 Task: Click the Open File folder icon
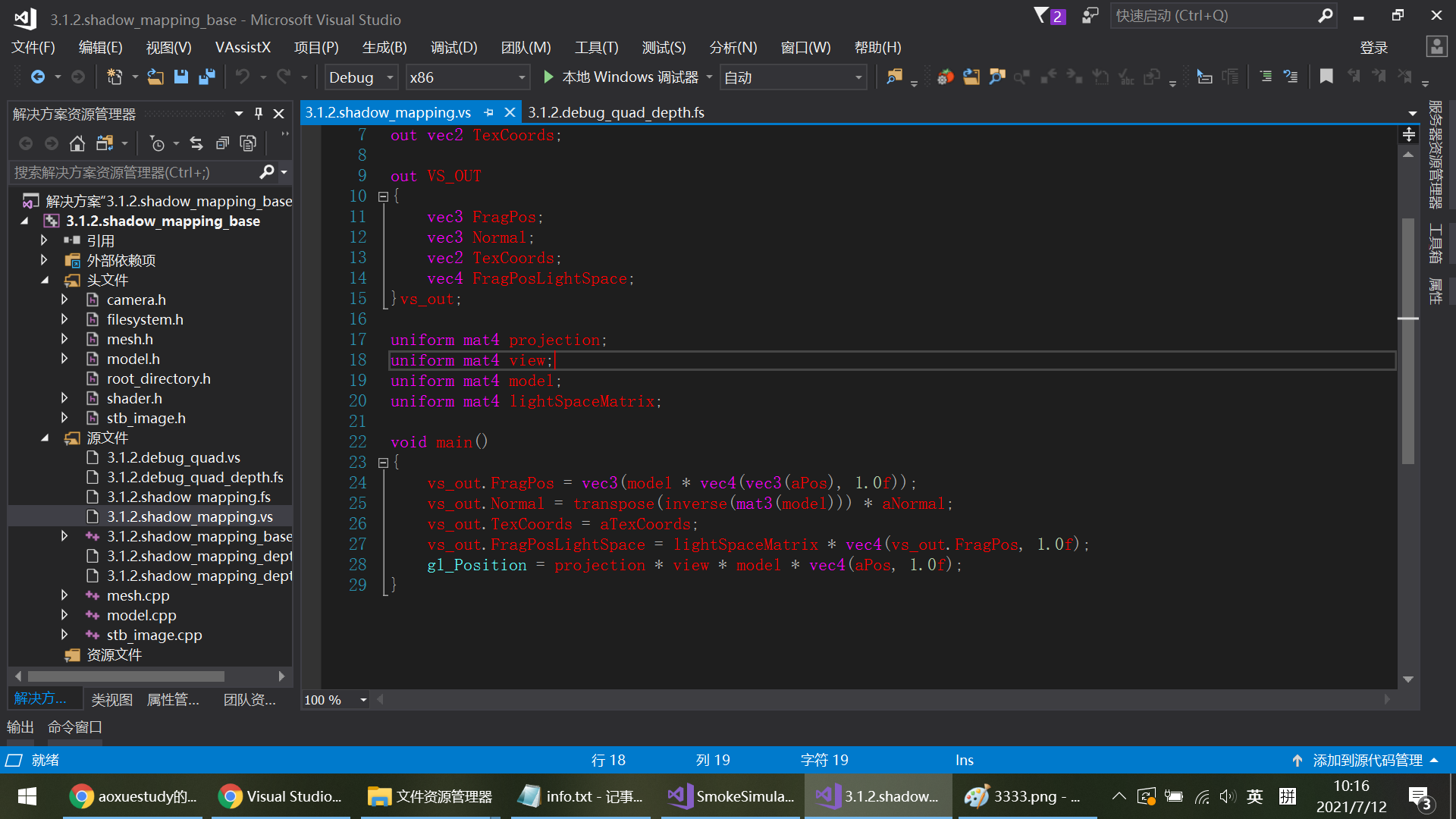[155, 77]
